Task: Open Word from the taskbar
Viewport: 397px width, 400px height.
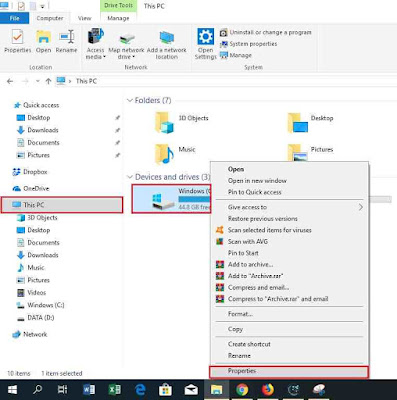Action: (x=89, y=390)
